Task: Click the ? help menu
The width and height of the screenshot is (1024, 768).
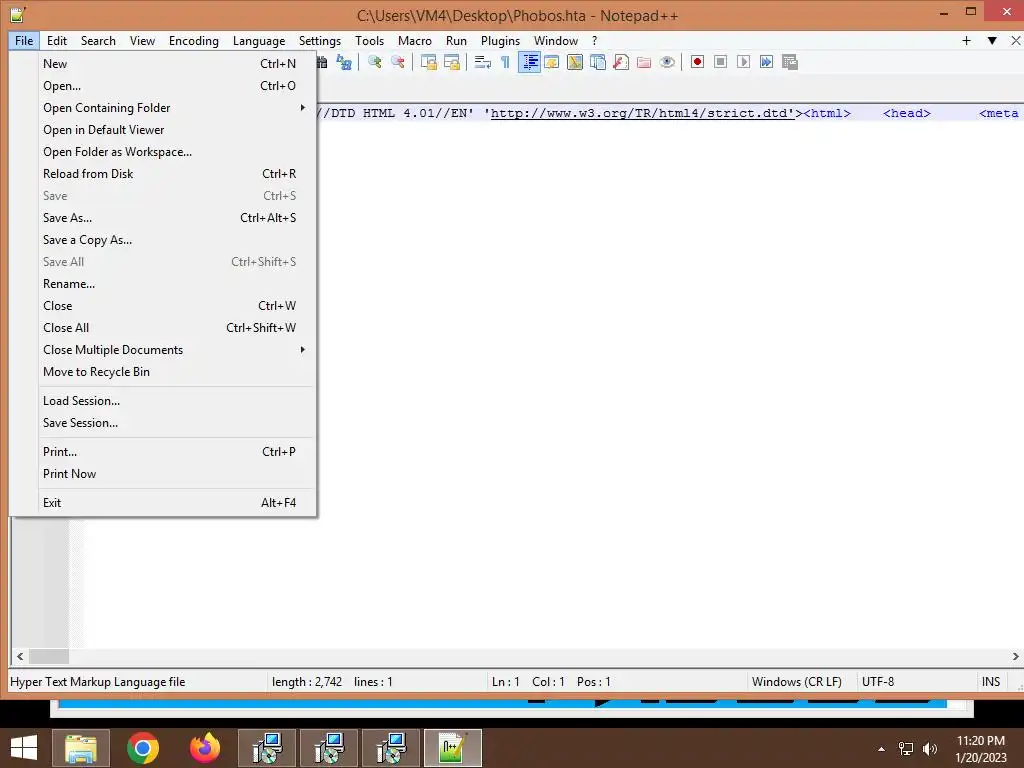Action: point(594,40)
